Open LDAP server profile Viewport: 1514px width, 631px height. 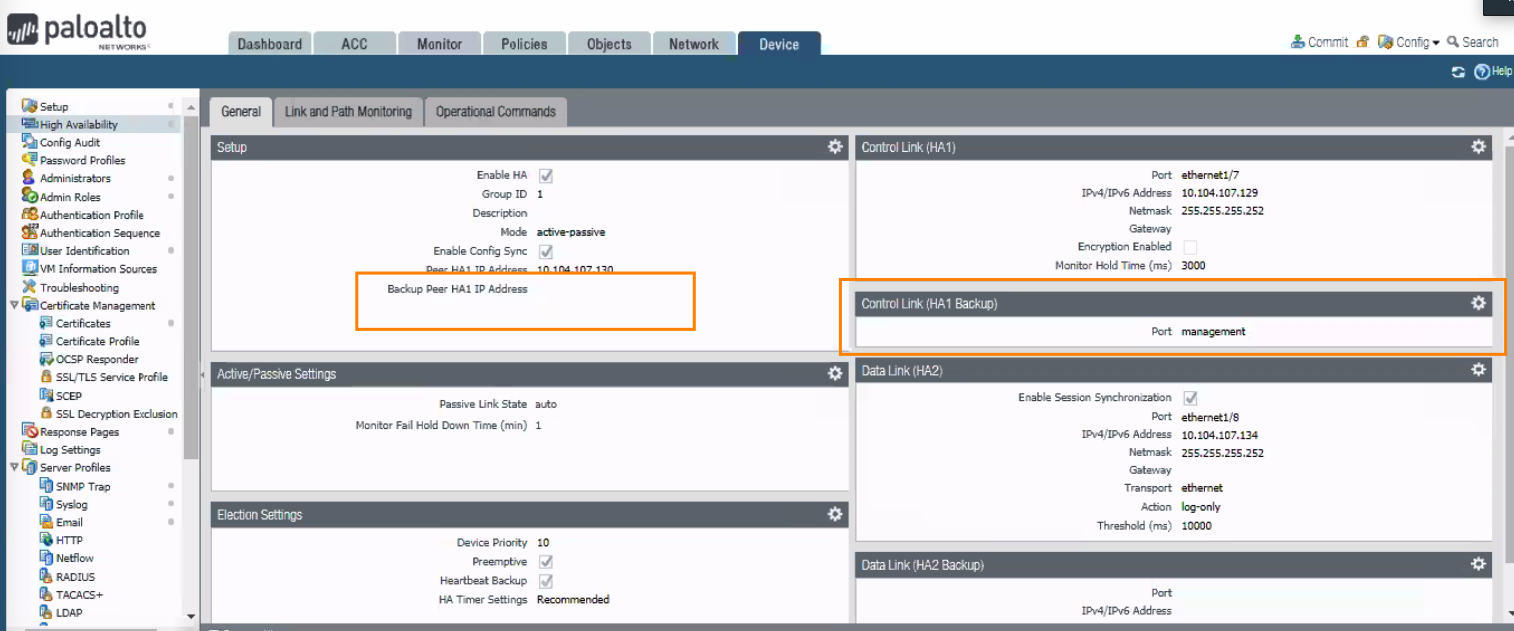pyautogui.click(x=69, y=612)
